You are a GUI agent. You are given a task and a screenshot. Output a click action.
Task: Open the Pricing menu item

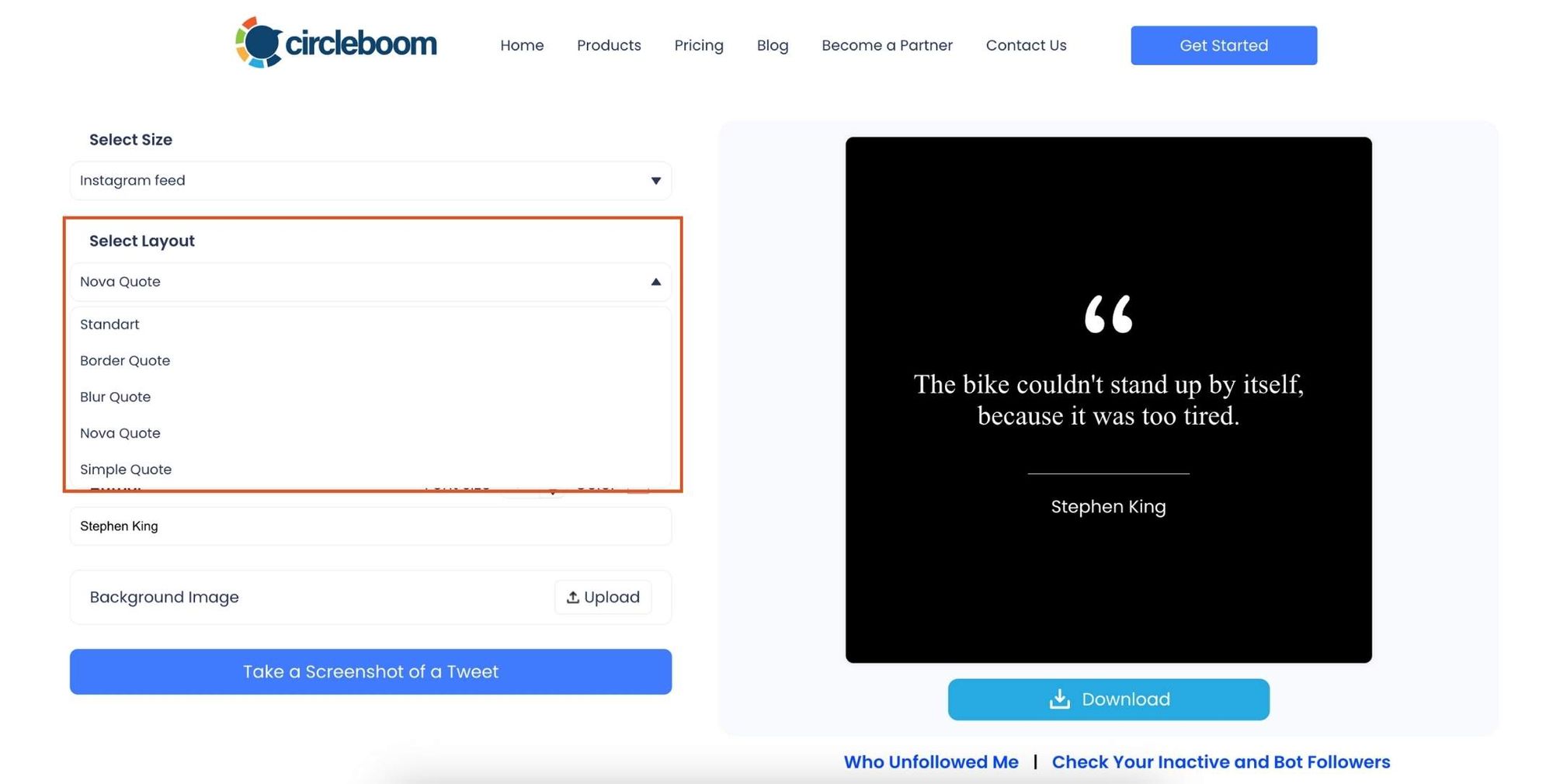pyautogui.click(x=698, y=45)
